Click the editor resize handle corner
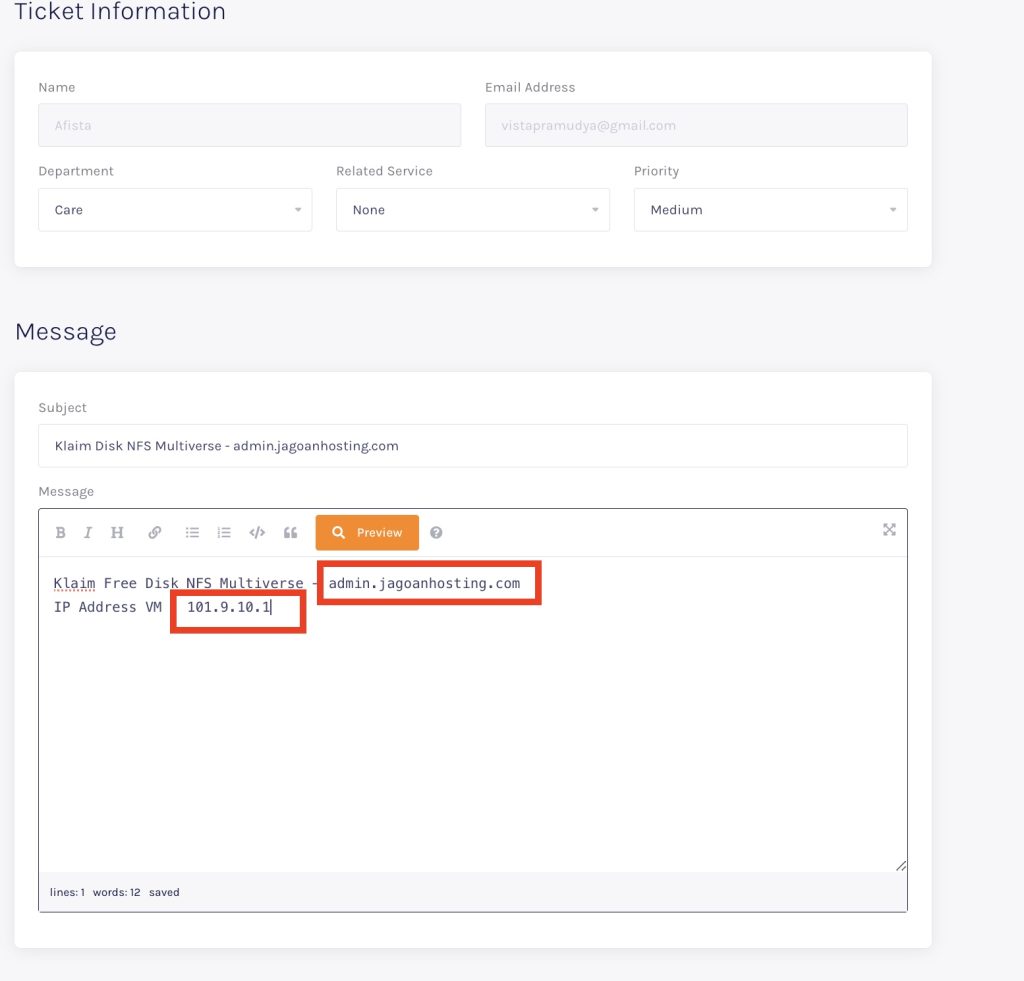1024x981 pixels. pyautogui.click(x=901, y=865)
